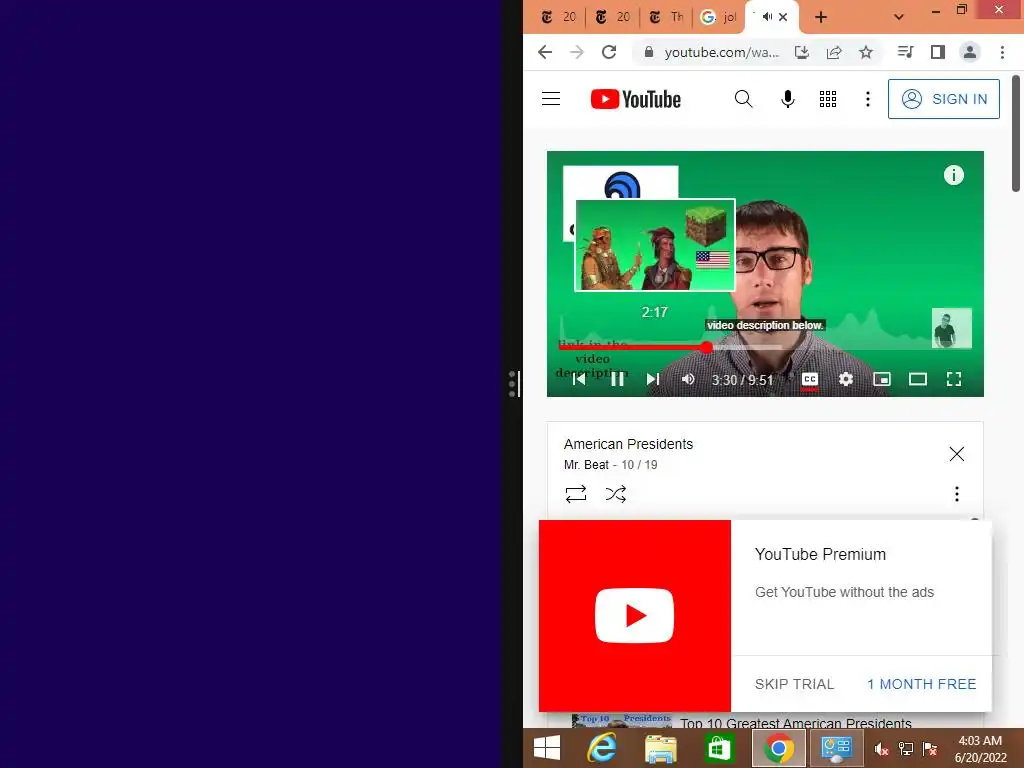Screen dimensions: 1024x768
Task: Click the video scrubber handle
Action: 706,347
